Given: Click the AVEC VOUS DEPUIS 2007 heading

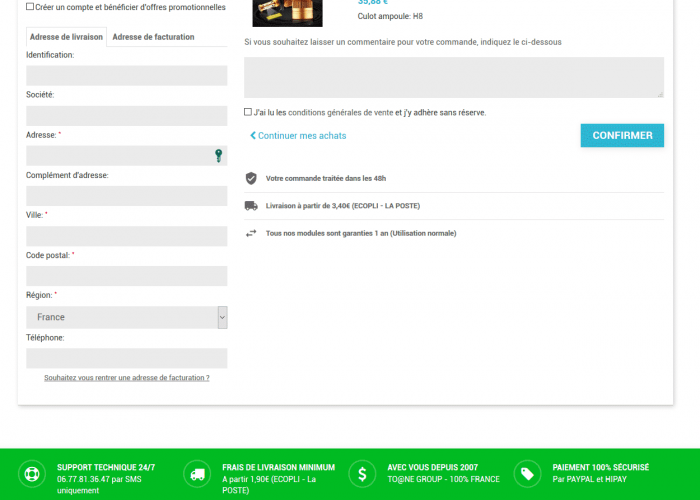Looking at the screenshot, I should click(x=433, y=467).
